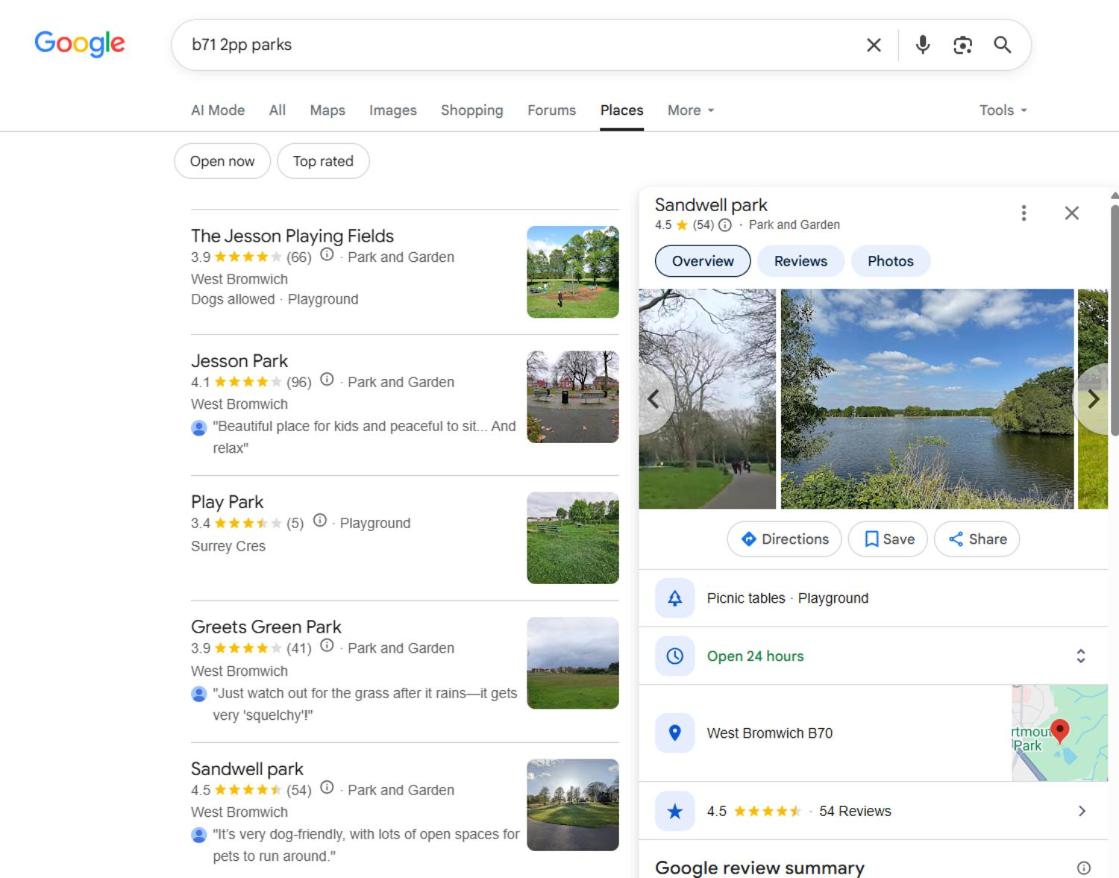Click the picnic/amenities tree icon
1119x878 pixels.
point(674,598)
